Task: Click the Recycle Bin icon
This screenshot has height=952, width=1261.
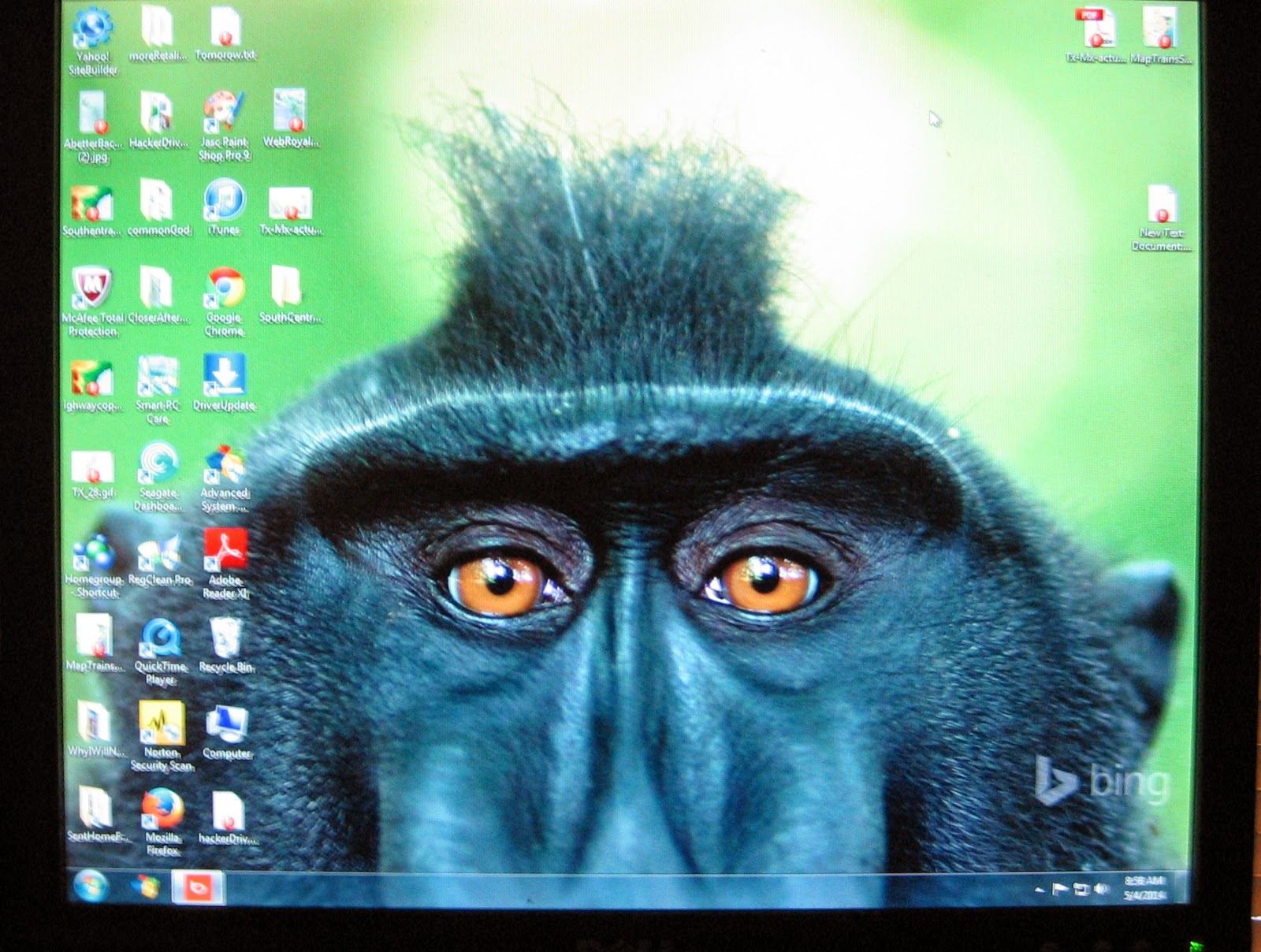Action: pyautogui.click(x=226, y=645)
